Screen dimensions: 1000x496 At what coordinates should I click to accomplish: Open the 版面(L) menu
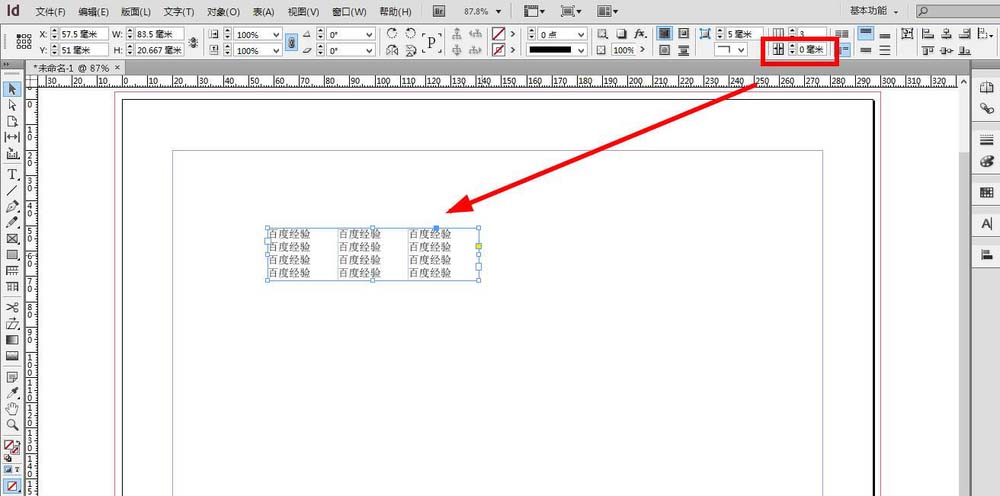point(135,11)
